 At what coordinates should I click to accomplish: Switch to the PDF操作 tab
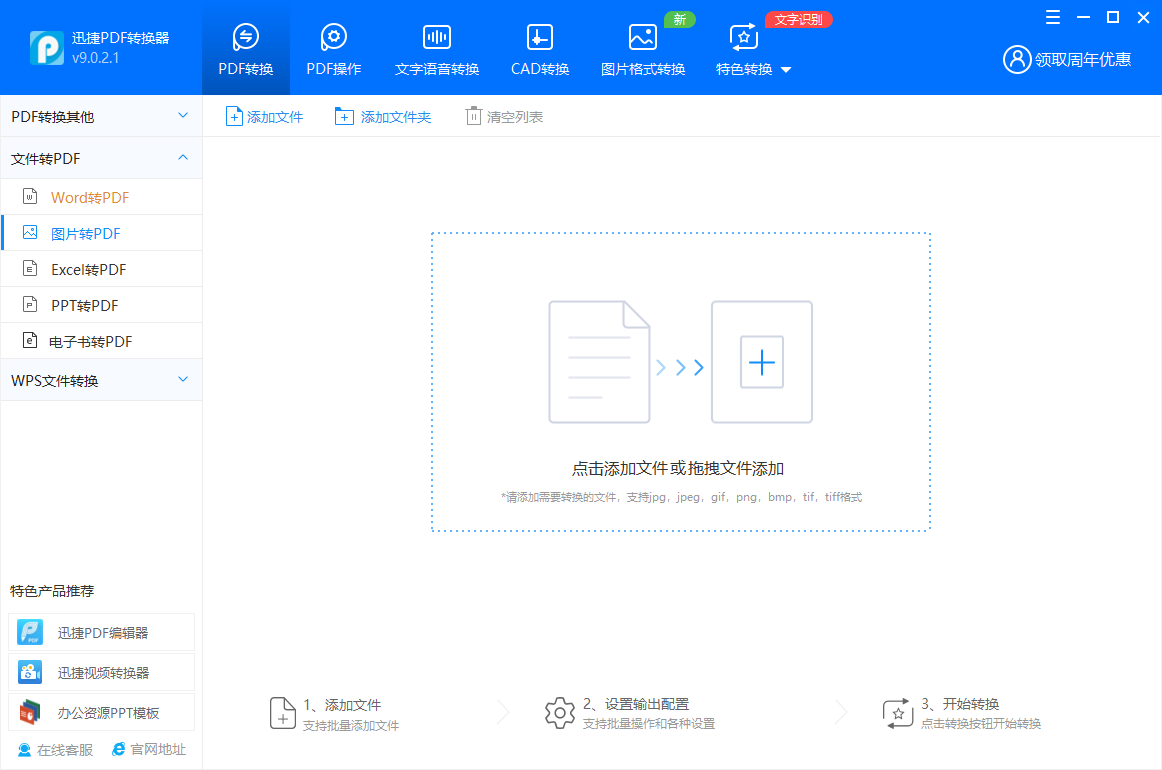pos(333,48)
